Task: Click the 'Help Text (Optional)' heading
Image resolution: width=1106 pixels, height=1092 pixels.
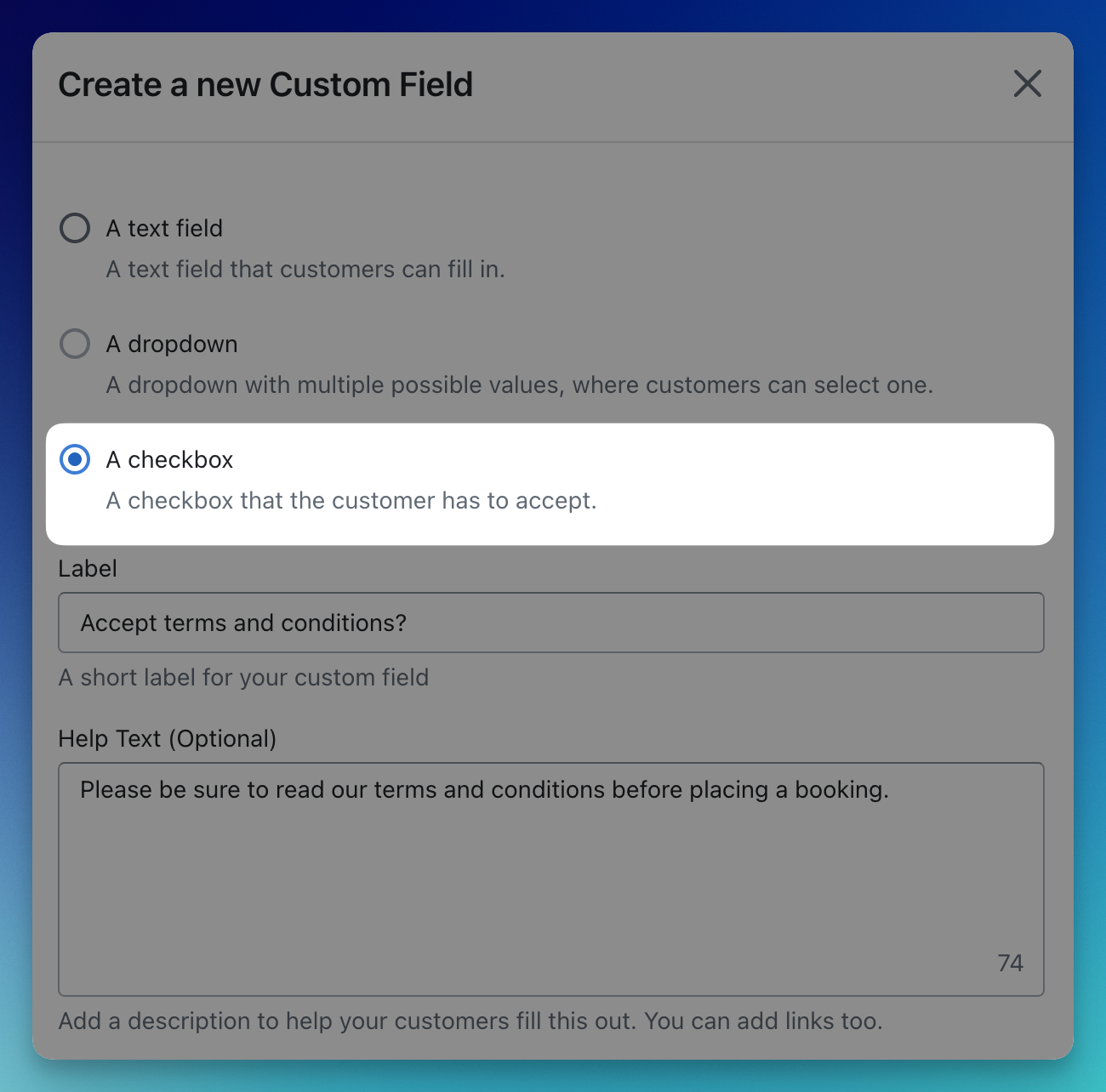Action: (167, 738)
